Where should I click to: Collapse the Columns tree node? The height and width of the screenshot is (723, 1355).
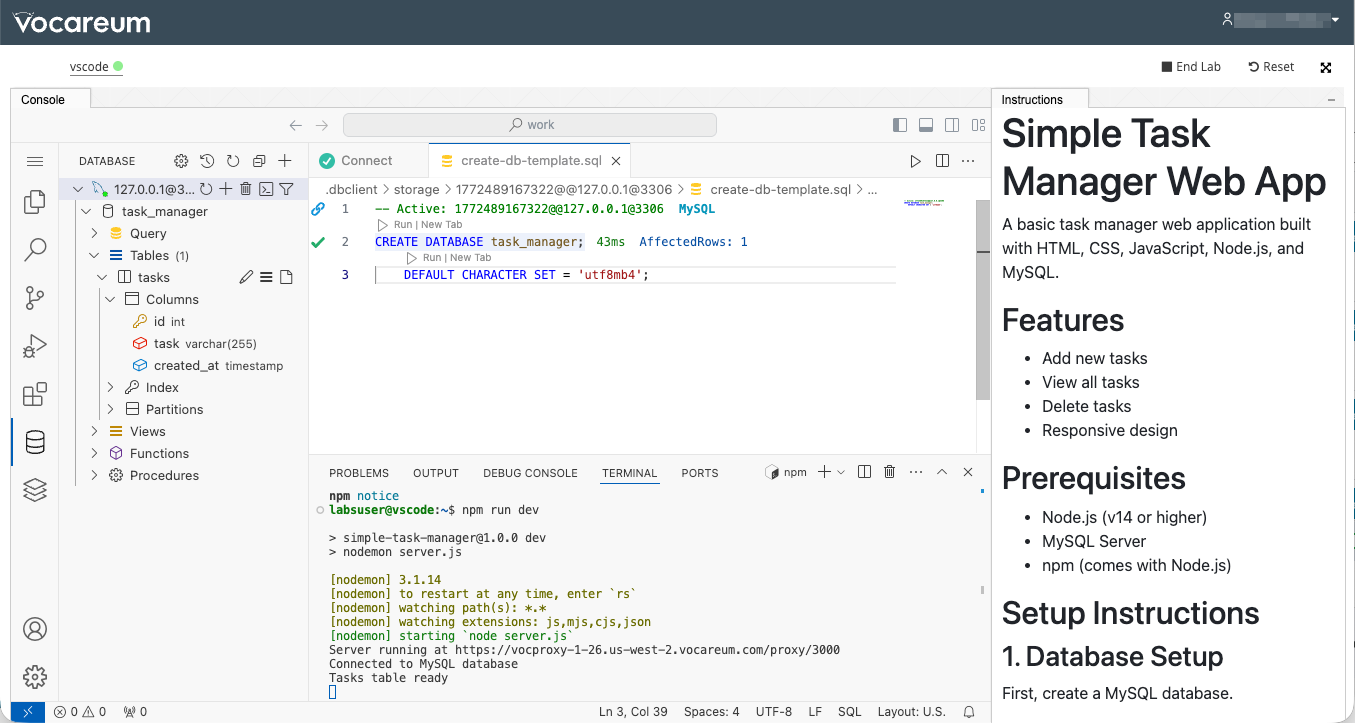click(x=110, y=299)
